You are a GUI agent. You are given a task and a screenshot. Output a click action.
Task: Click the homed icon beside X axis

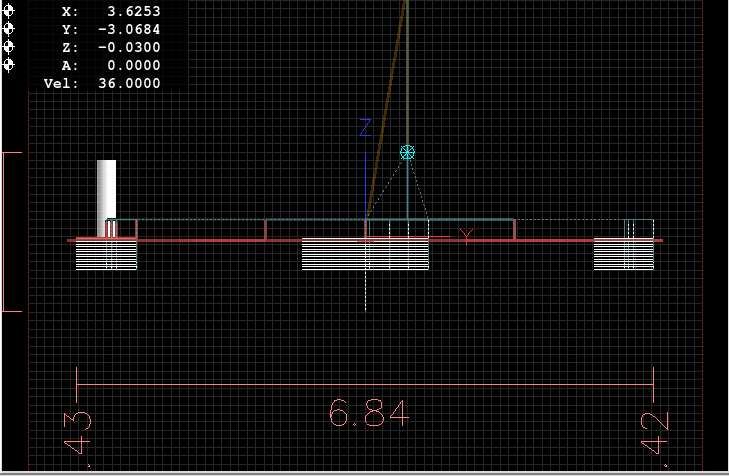(x=9, y=12)
